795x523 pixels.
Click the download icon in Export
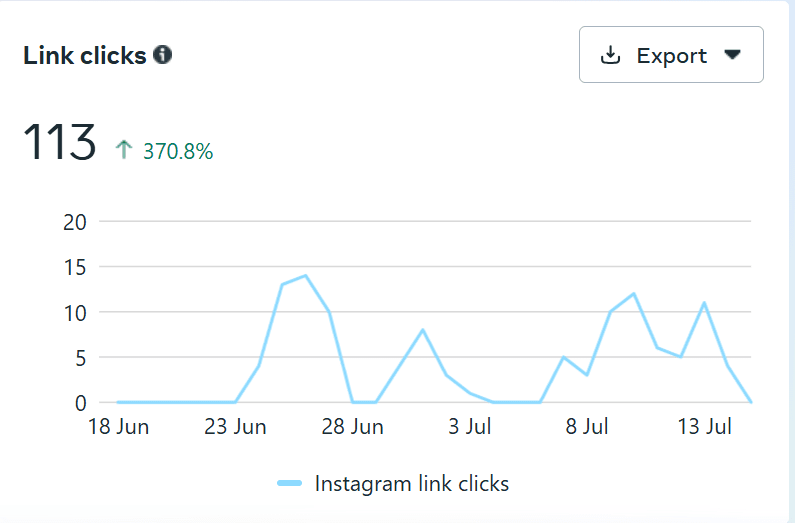pyautogui.click(x=610, y=55)
